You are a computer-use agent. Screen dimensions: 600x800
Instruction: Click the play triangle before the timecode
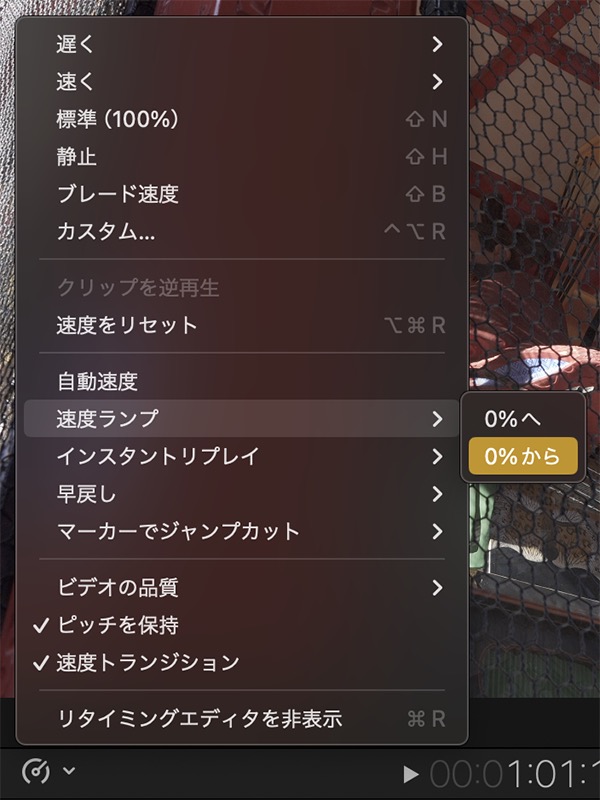click(410, 774)
